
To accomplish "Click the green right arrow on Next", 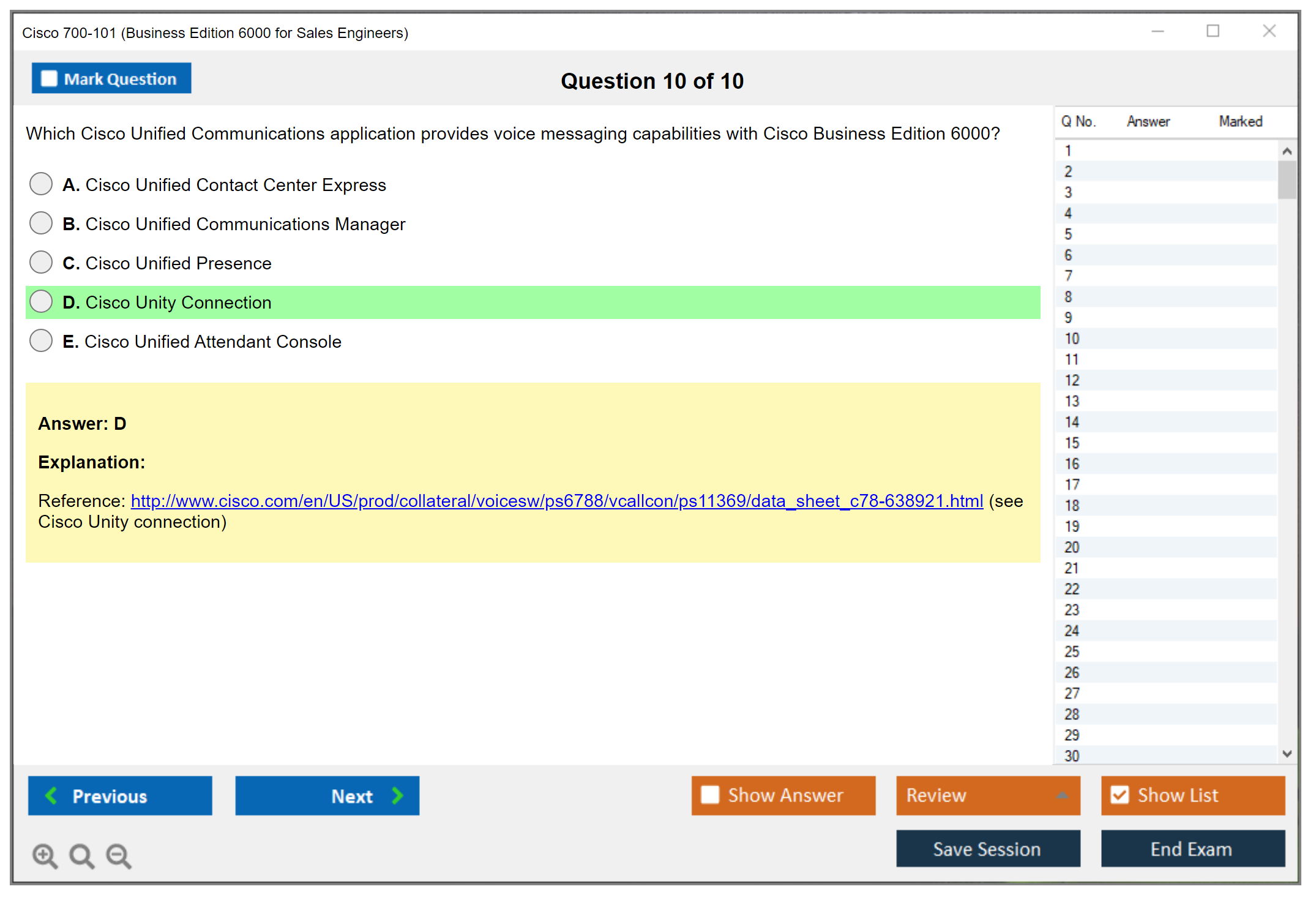I will pos(397,795).
